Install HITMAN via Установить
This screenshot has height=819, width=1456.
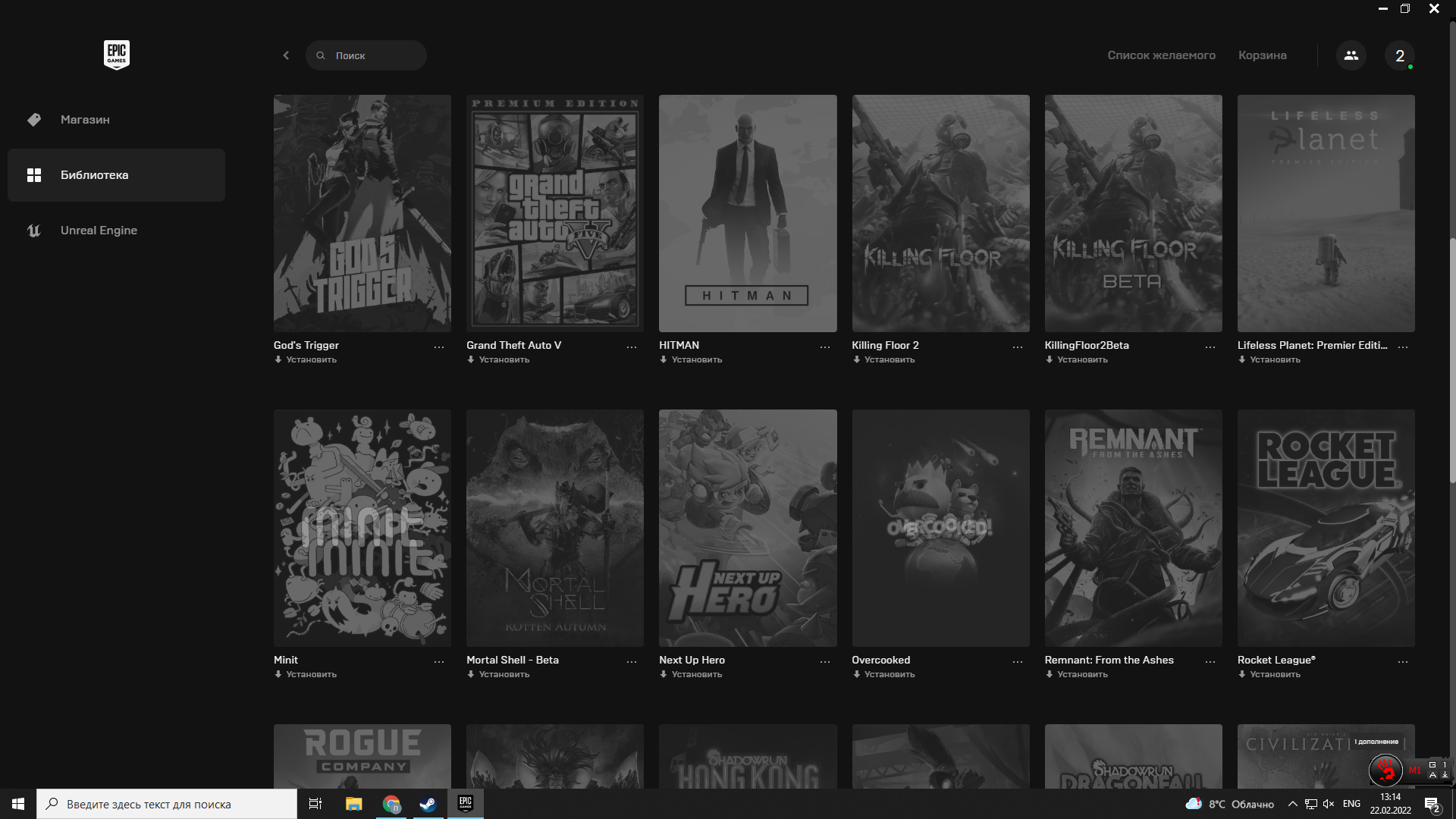(691, 359)
